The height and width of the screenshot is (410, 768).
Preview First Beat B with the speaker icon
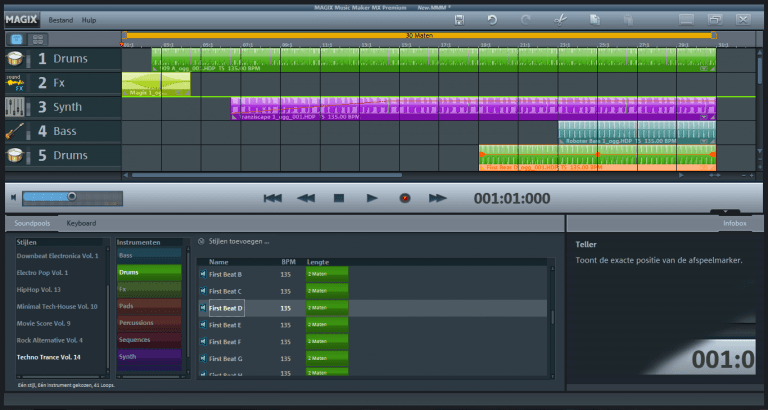pyautogui.click(x=203, y=275)
